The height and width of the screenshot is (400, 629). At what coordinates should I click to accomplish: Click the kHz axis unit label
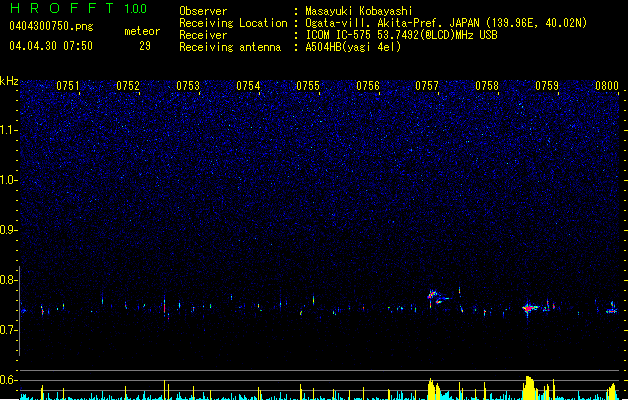pos(9,81)
